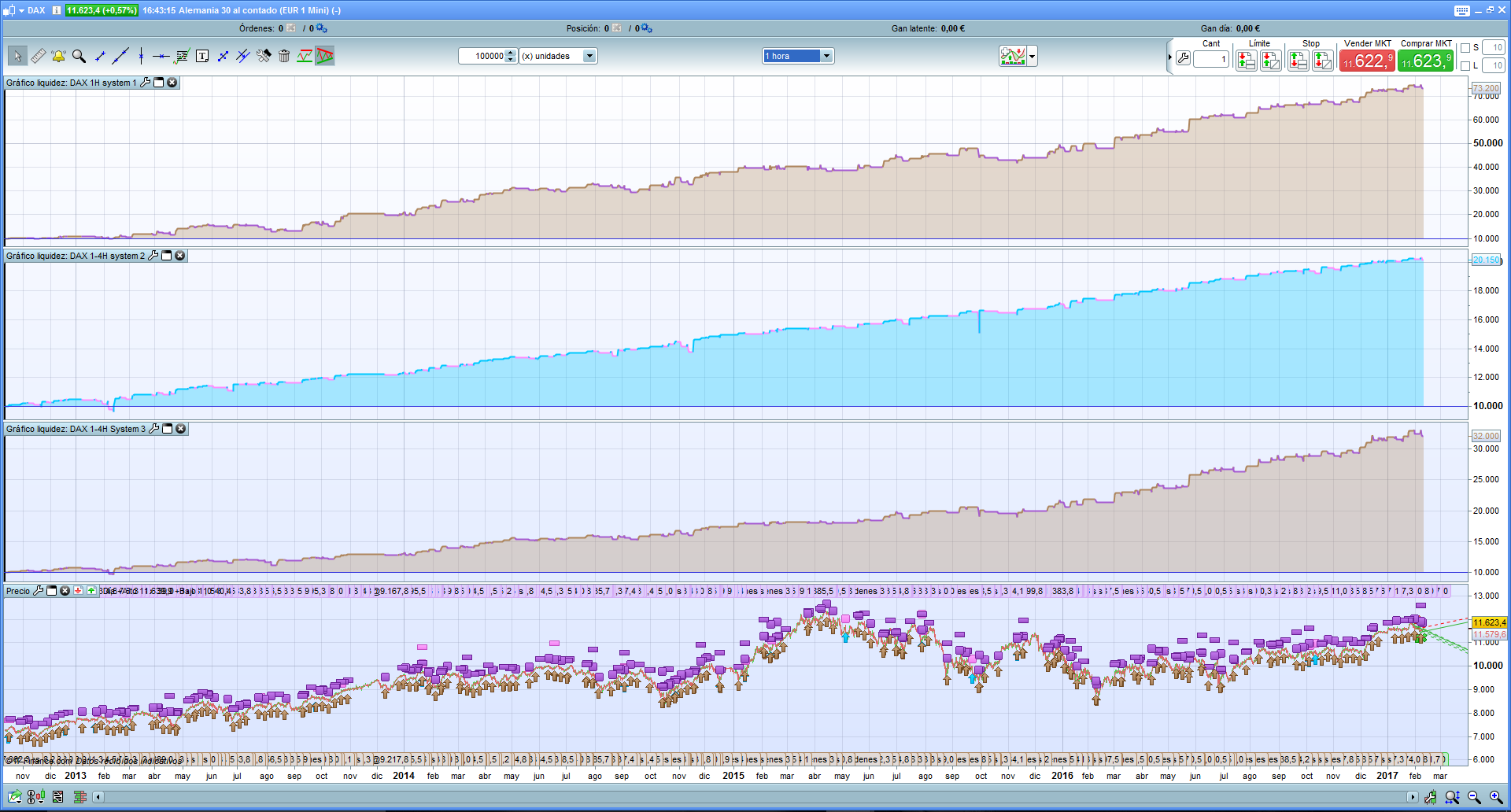
Task: Close positions via Posición X icon
Action: [x=616, y=28]
